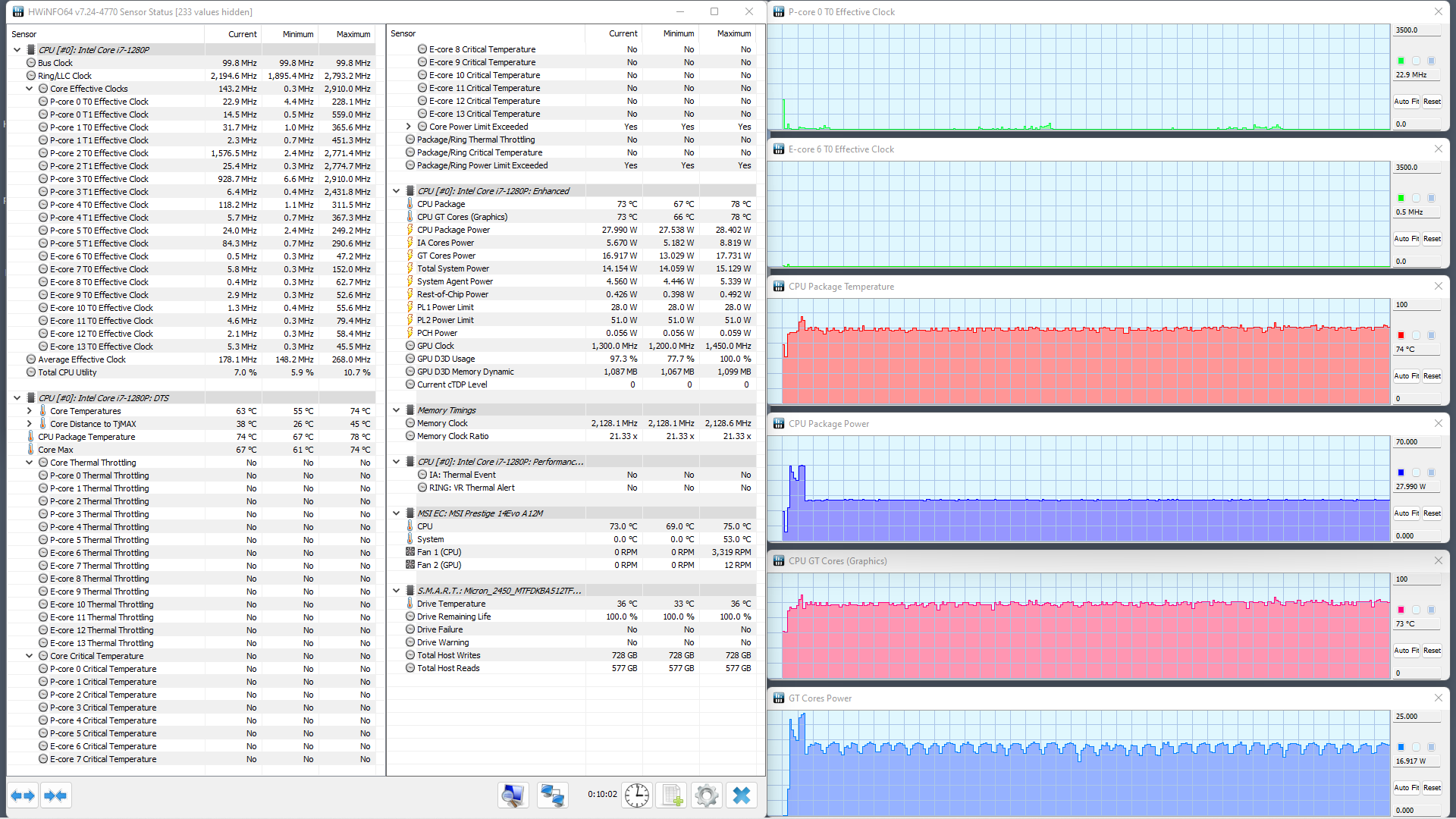Click Auto Fit on CPU Package Temperature graph
The image size is (1456, 819).
(1406, 376)
